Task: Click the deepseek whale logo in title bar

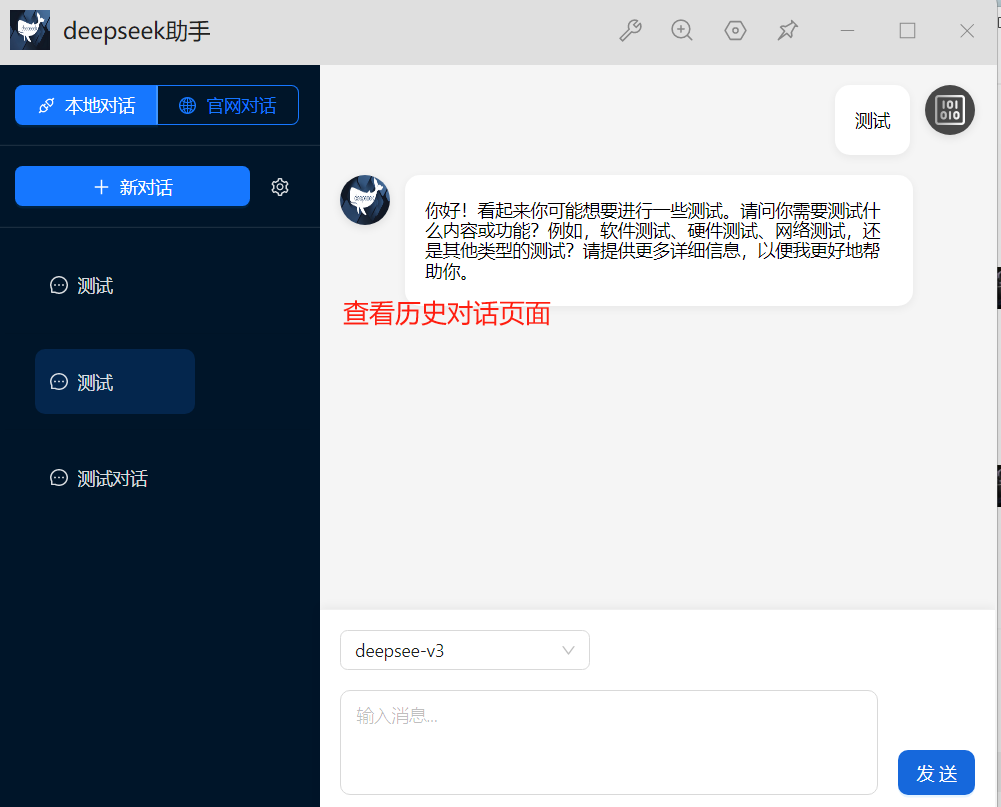Action: point(30,30)
